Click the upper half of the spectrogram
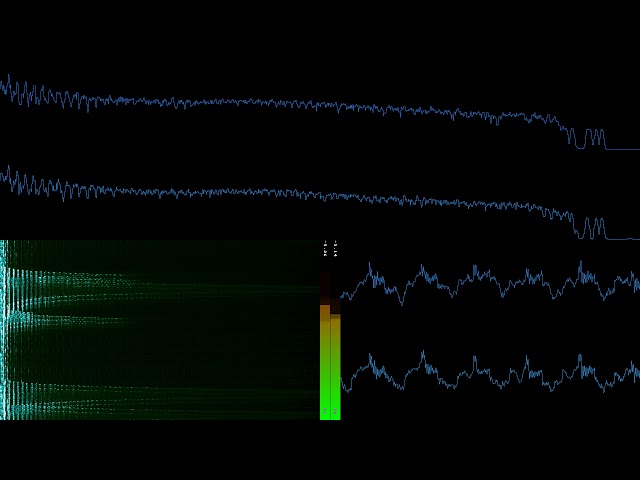Viewport: 640px width, 480px height. [x=160, y=285]
